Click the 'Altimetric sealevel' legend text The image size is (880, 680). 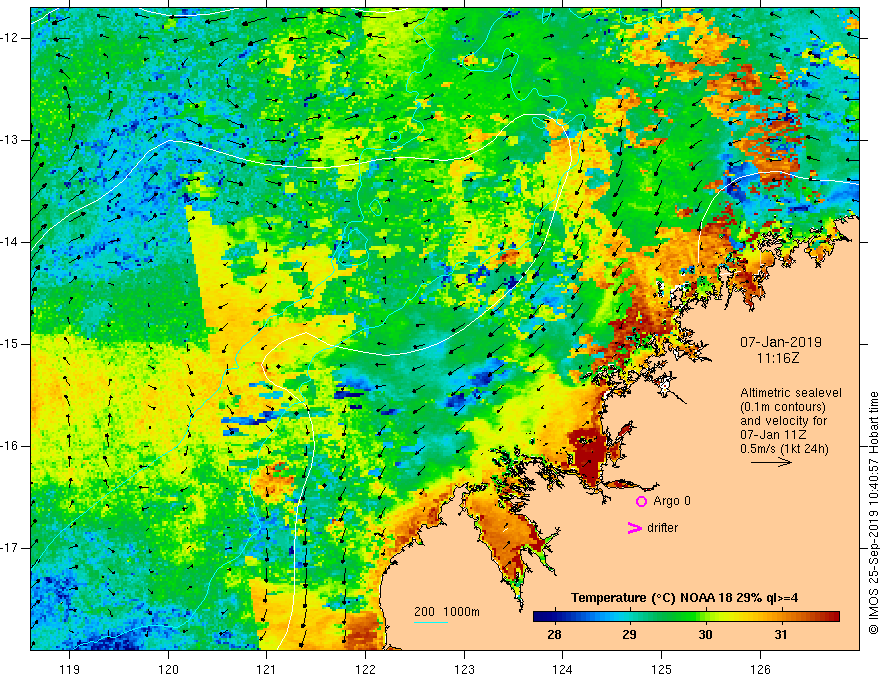point(791,393)
